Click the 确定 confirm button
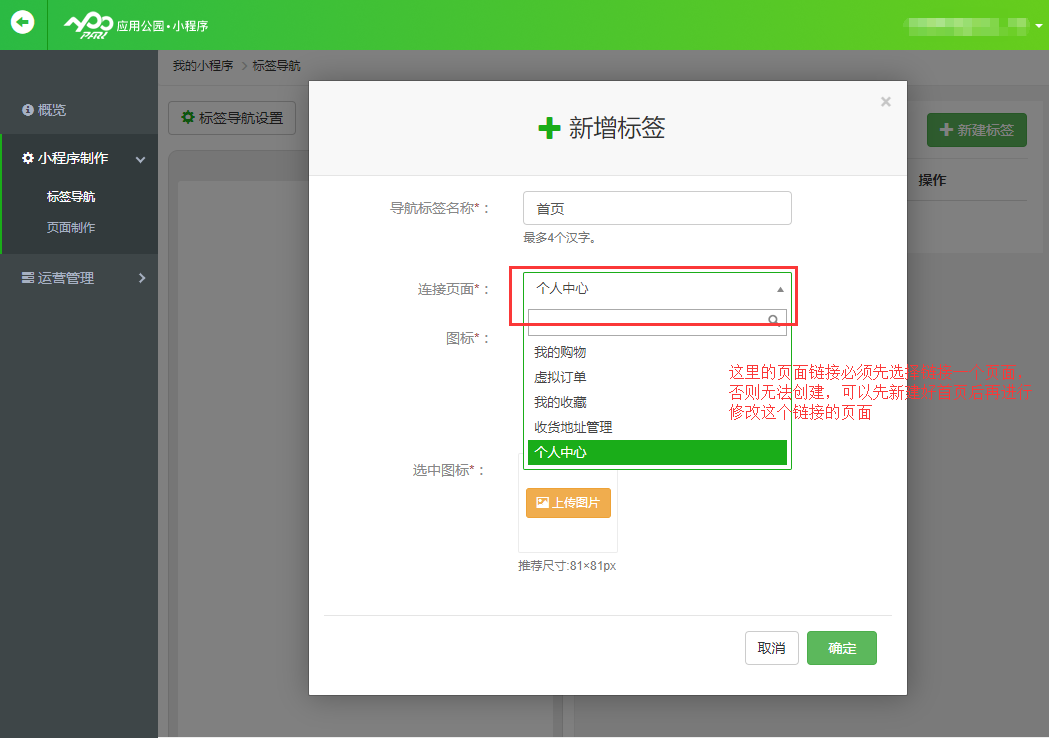This screenshot has width=1049, height=738. (841, 648)
